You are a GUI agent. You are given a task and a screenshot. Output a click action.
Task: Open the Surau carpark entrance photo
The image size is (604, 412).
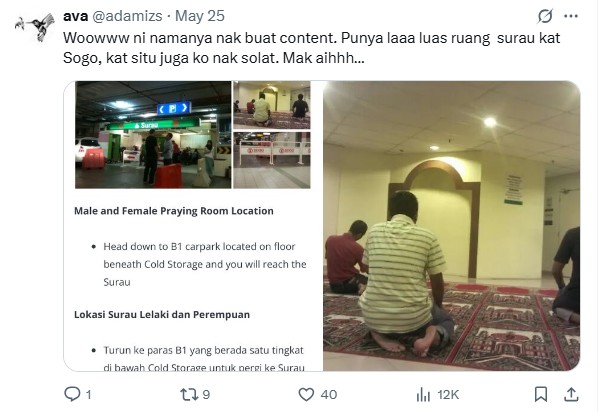click(153, 134)
